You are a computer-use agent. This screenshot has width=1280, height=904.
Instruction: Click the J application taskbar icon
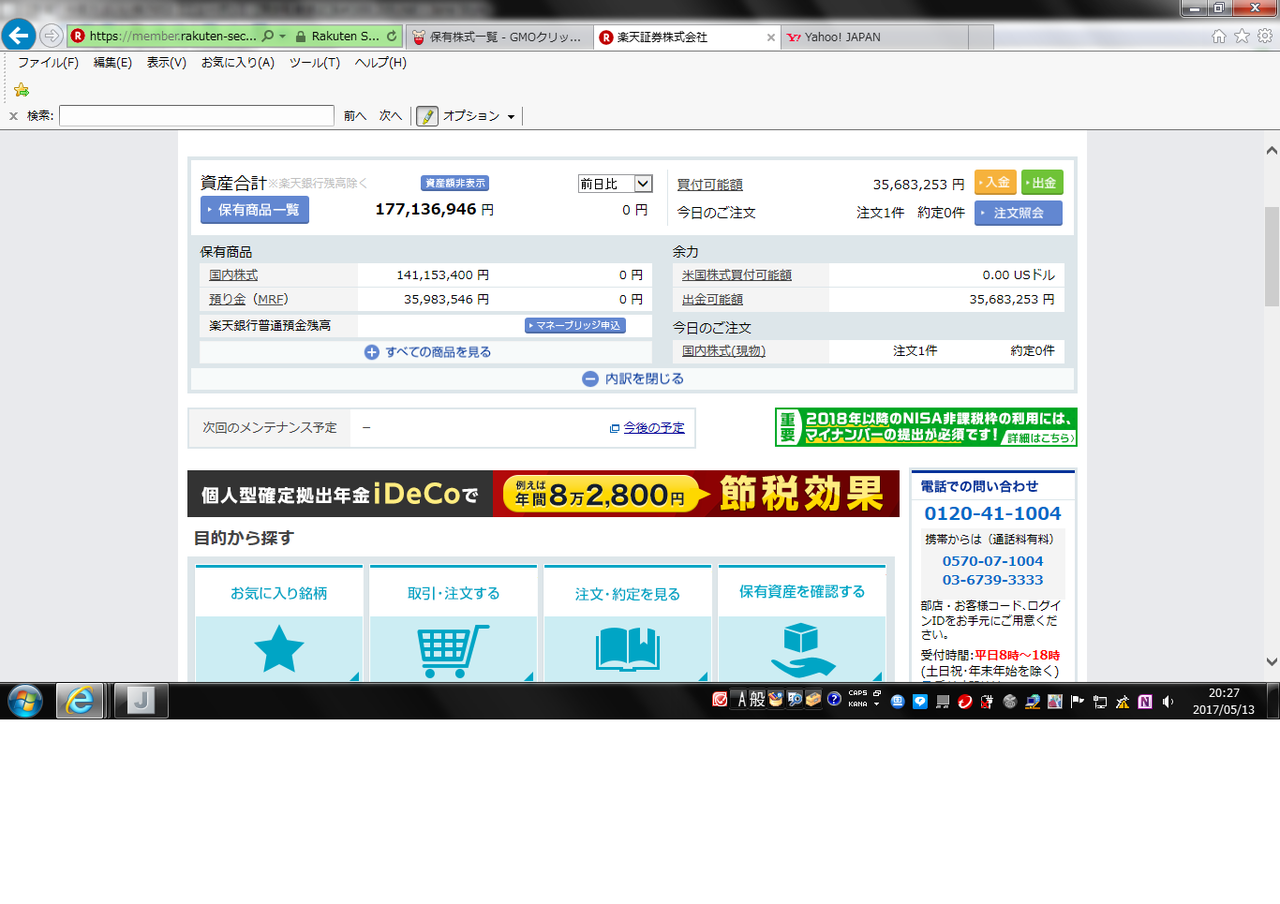141,701
